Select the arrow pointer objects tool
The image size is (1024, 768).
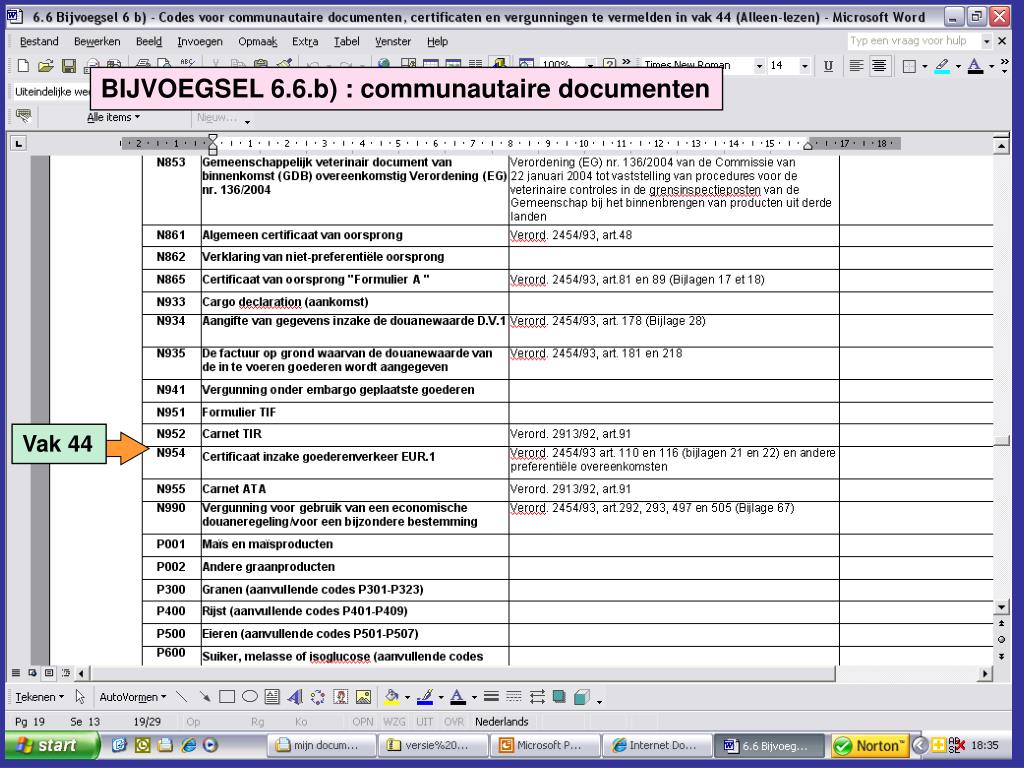pyautogui.click(x=80, y=697)
